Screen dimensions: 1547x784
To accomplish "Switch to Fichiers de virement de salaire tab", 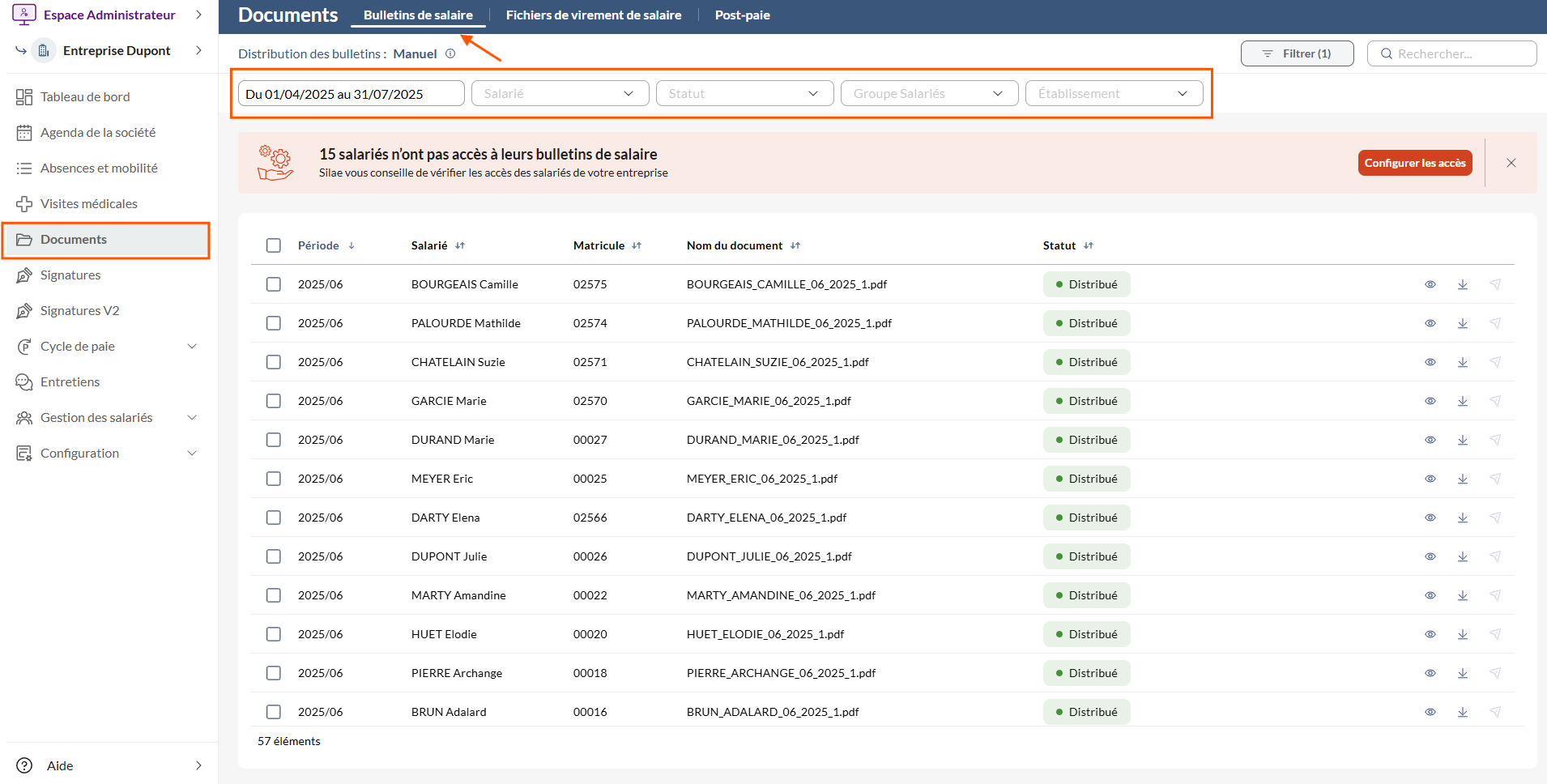I will click(x=593, y=15).
